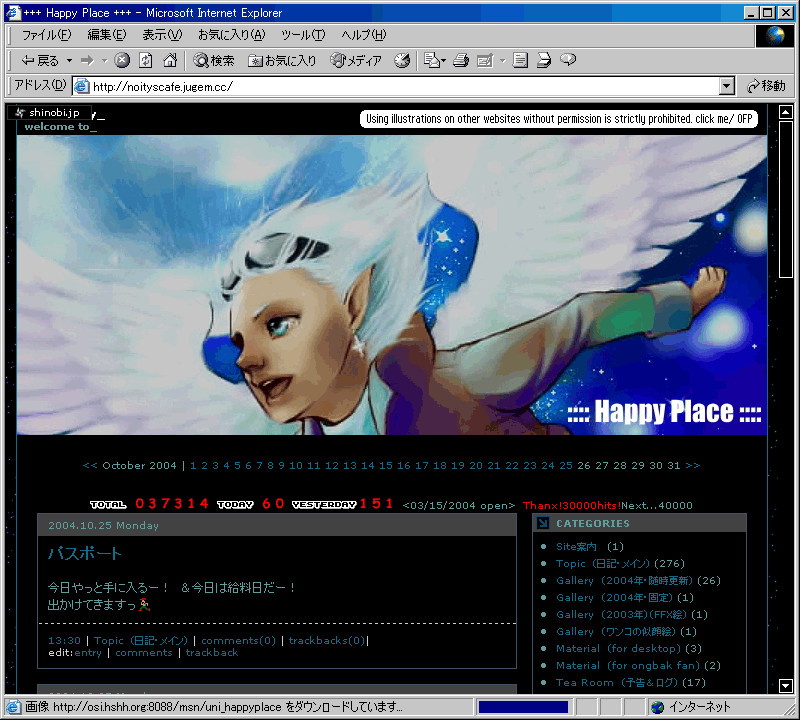The height and width of the screenshot is (720, 800).
Task: Click the Refresh page icon
Action: pyautogui.click(x=146, y=61)
